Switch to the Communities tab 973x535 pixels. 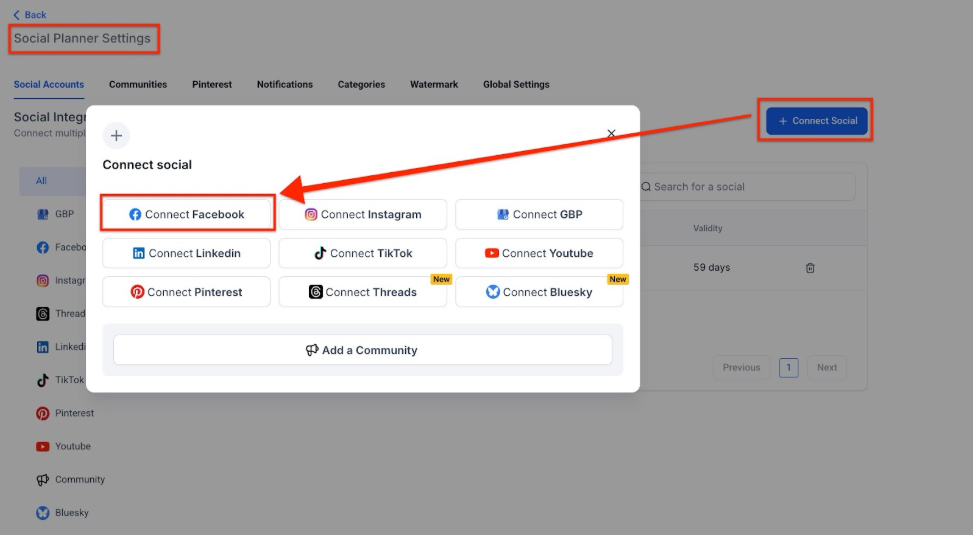coord(138,84)
